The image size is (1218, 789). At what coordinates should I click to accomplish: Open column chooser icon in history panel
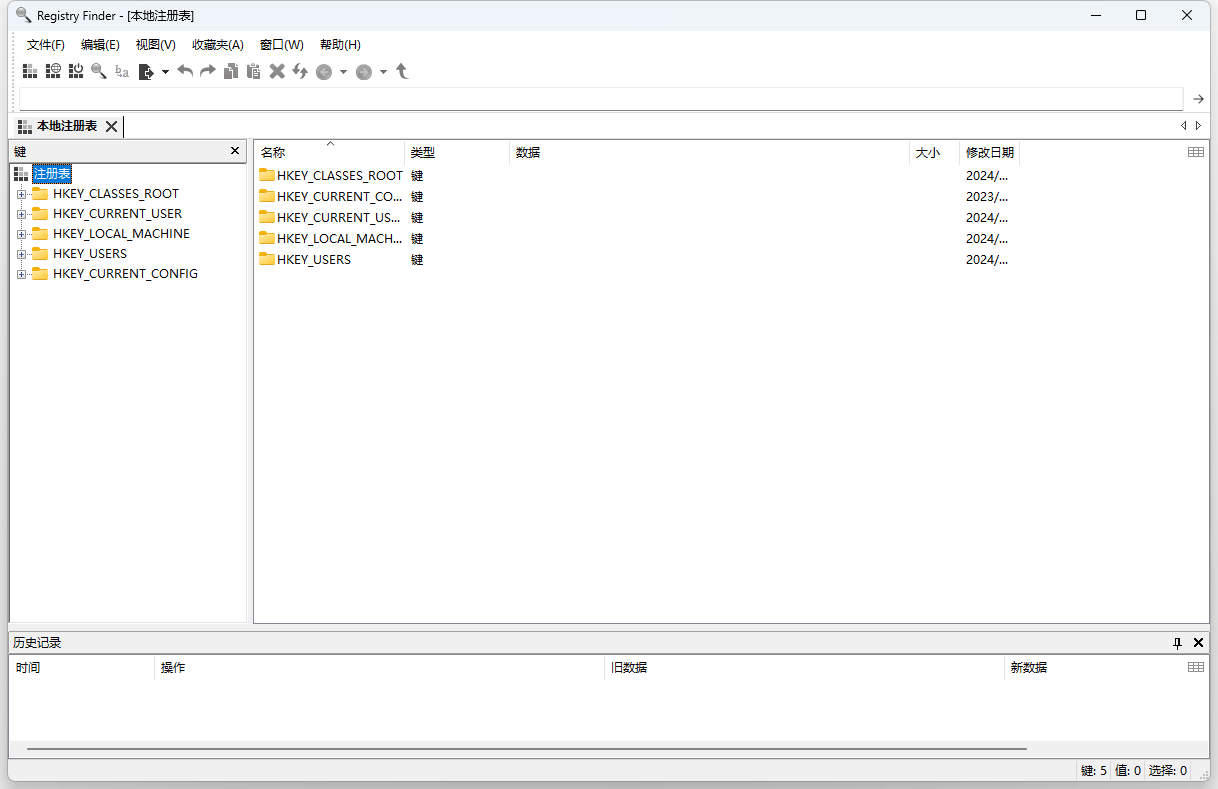tap(1196, 667)
